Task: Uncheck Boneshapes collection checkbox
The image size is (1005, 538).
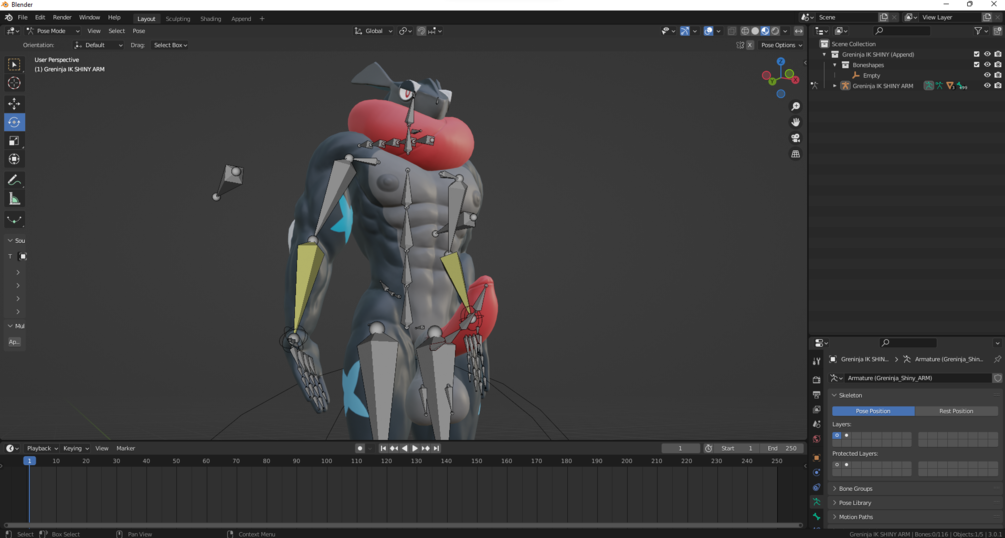Action: [976, 65]
